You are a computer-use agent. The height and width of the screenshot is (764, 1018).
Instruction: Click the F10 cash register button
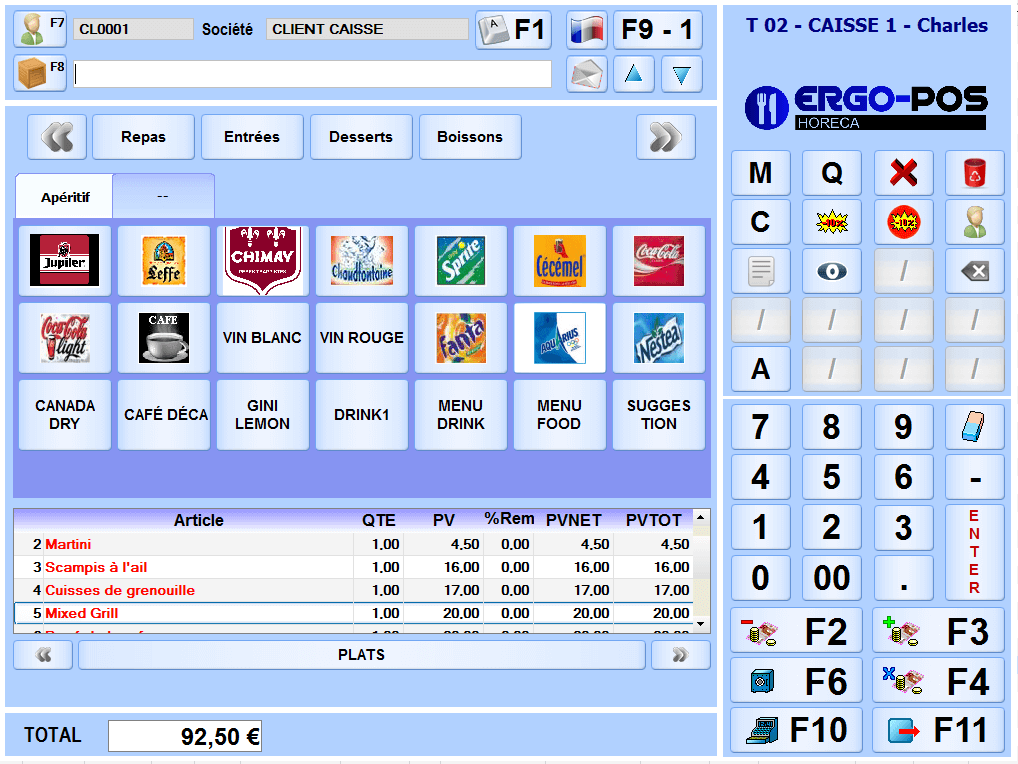tap(796, 730)
